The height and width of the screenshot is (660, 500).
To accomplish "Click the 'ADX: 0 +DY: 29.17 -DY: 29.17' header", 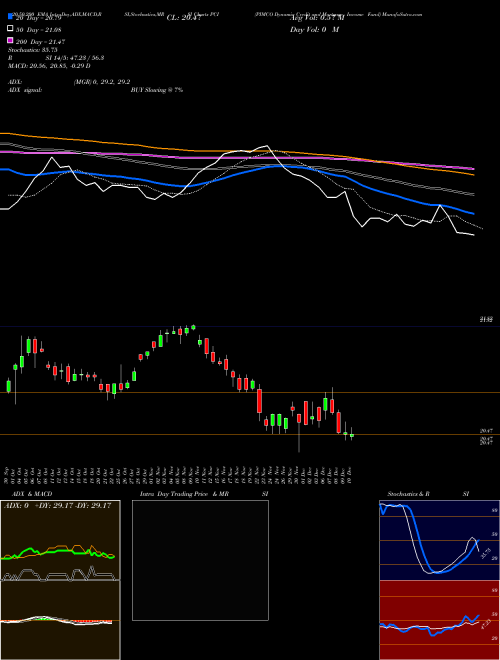I will [x=57, y=506].
